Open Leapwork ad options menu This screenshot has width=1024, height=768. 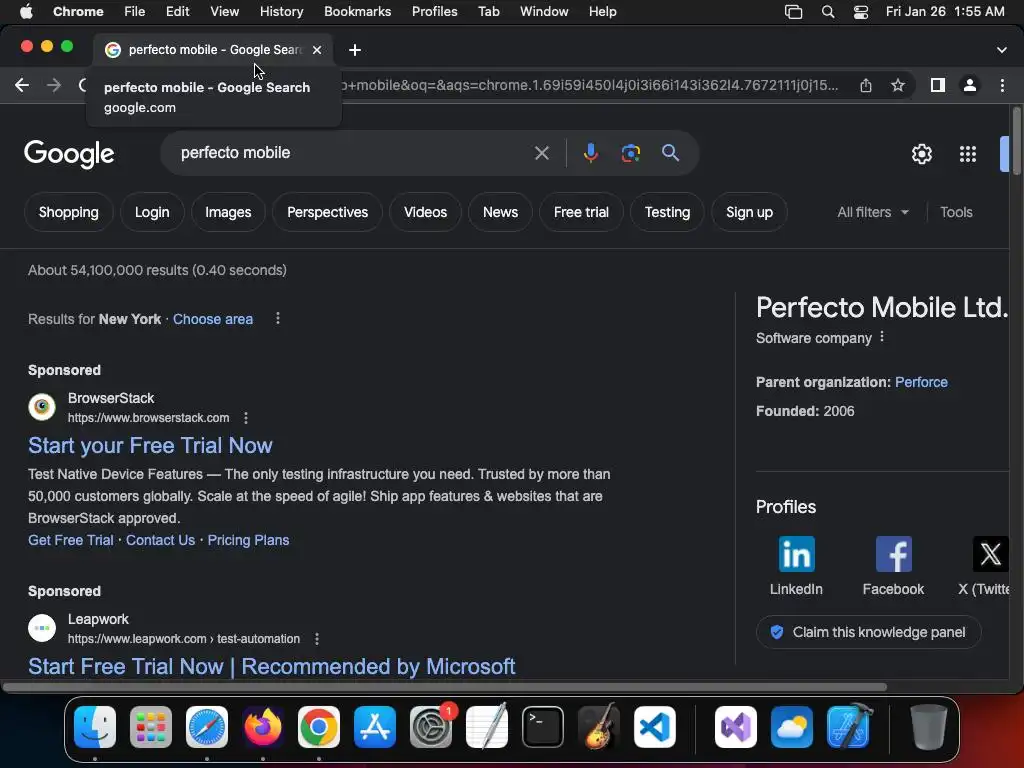317,639
